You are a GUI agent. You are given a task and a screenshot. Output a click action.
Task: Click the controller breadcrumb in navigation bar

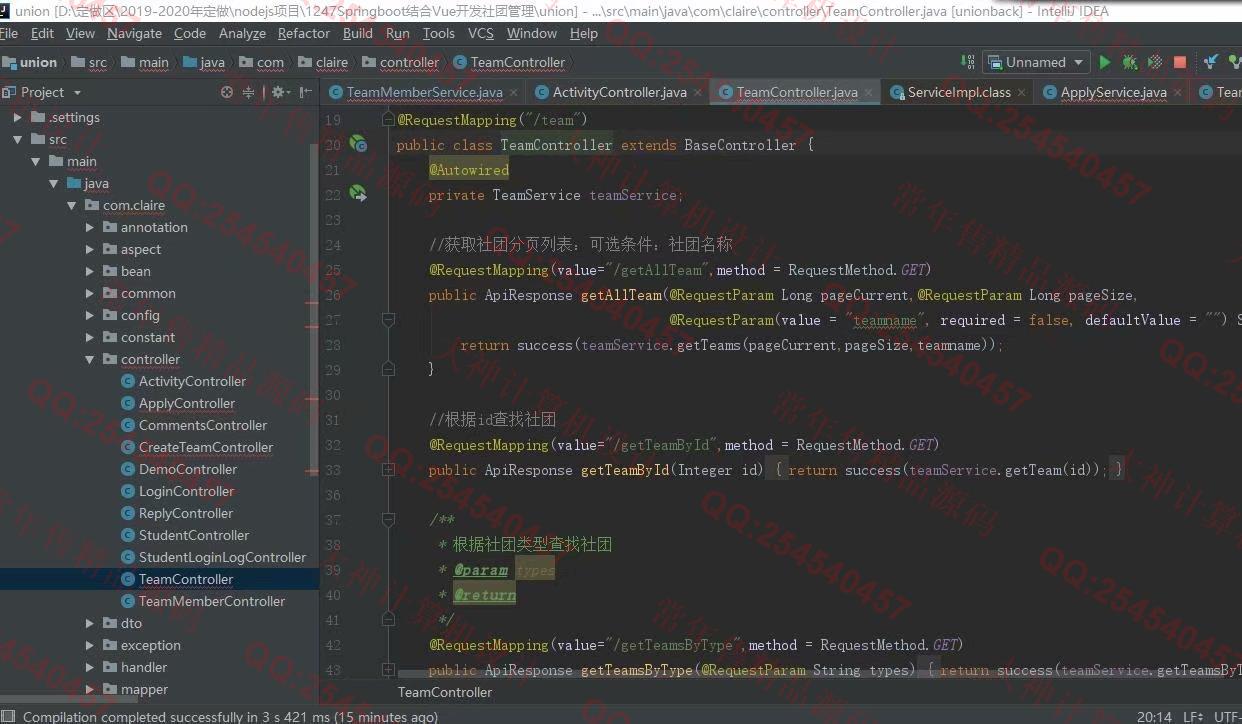click(x=400, y=62)
